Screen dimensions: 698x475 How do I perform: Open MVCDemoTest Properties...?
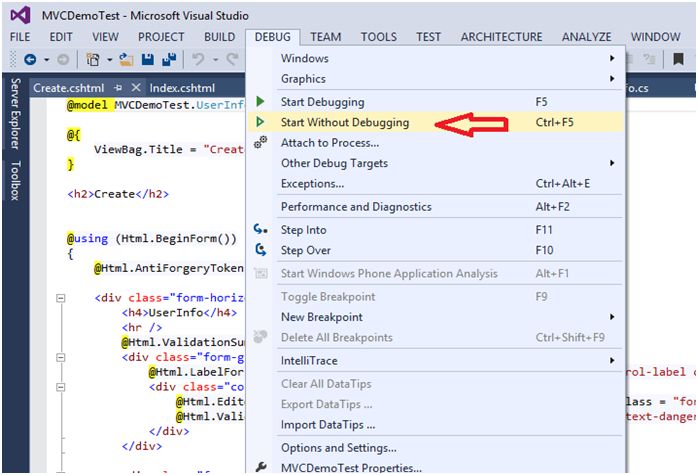pyautogui.click(x=435, y=467)
